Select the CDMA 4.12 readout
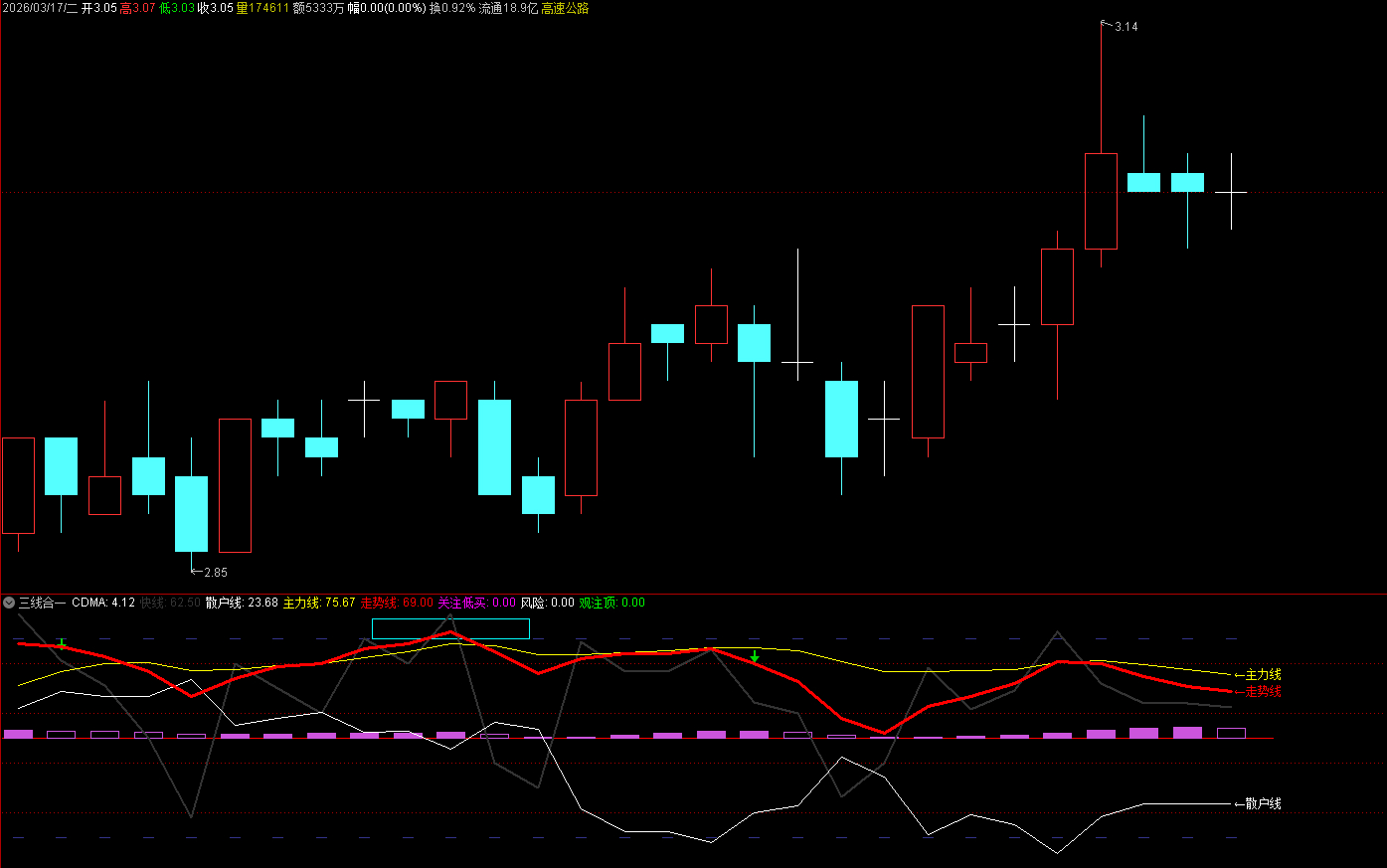1387x868 pixels. [103, 603]
